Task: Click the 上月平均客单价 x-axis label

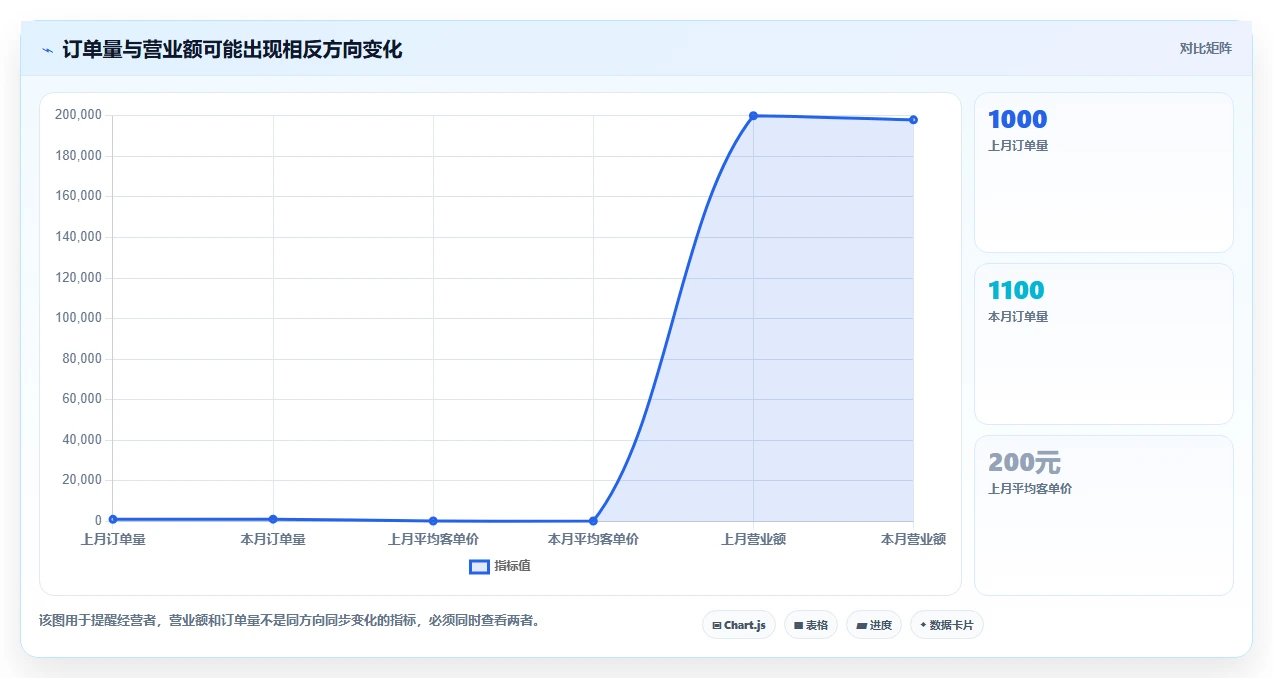Action: [x=433, y=540]
